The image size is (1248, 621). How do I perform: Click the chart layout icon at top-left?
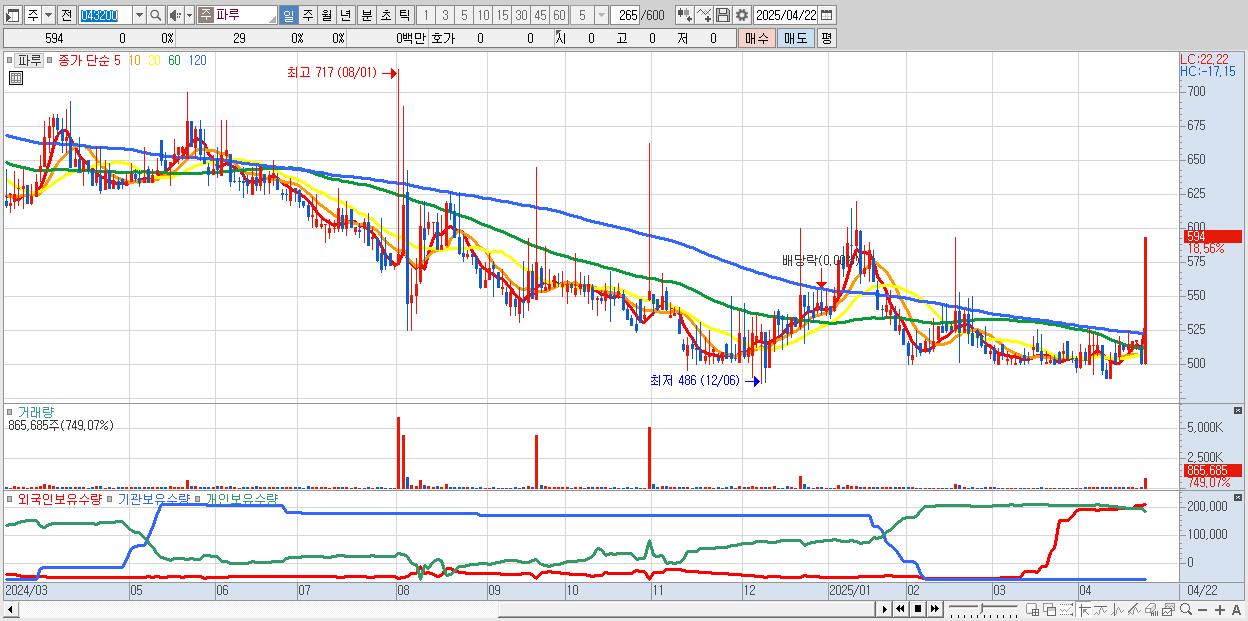[12, 15]
